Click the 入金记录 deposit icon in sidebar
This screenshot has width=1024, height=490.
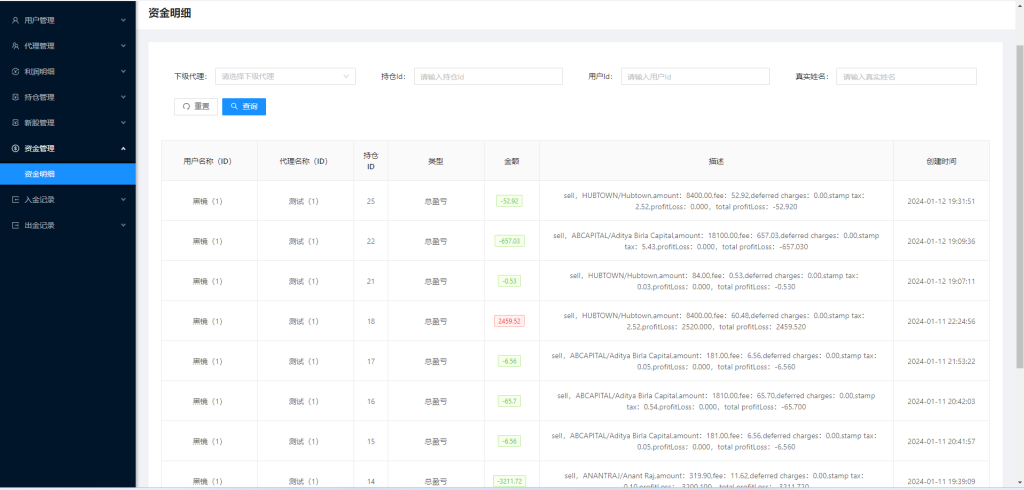15,200
